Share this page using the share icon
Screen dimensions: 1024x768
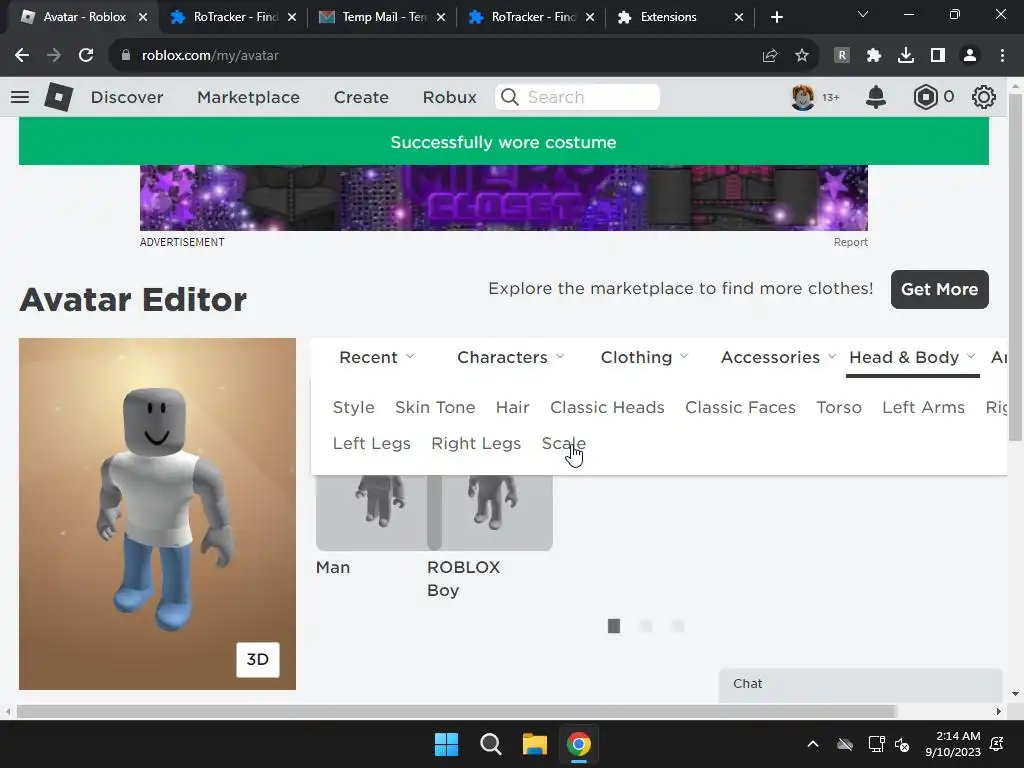[770, 56]
